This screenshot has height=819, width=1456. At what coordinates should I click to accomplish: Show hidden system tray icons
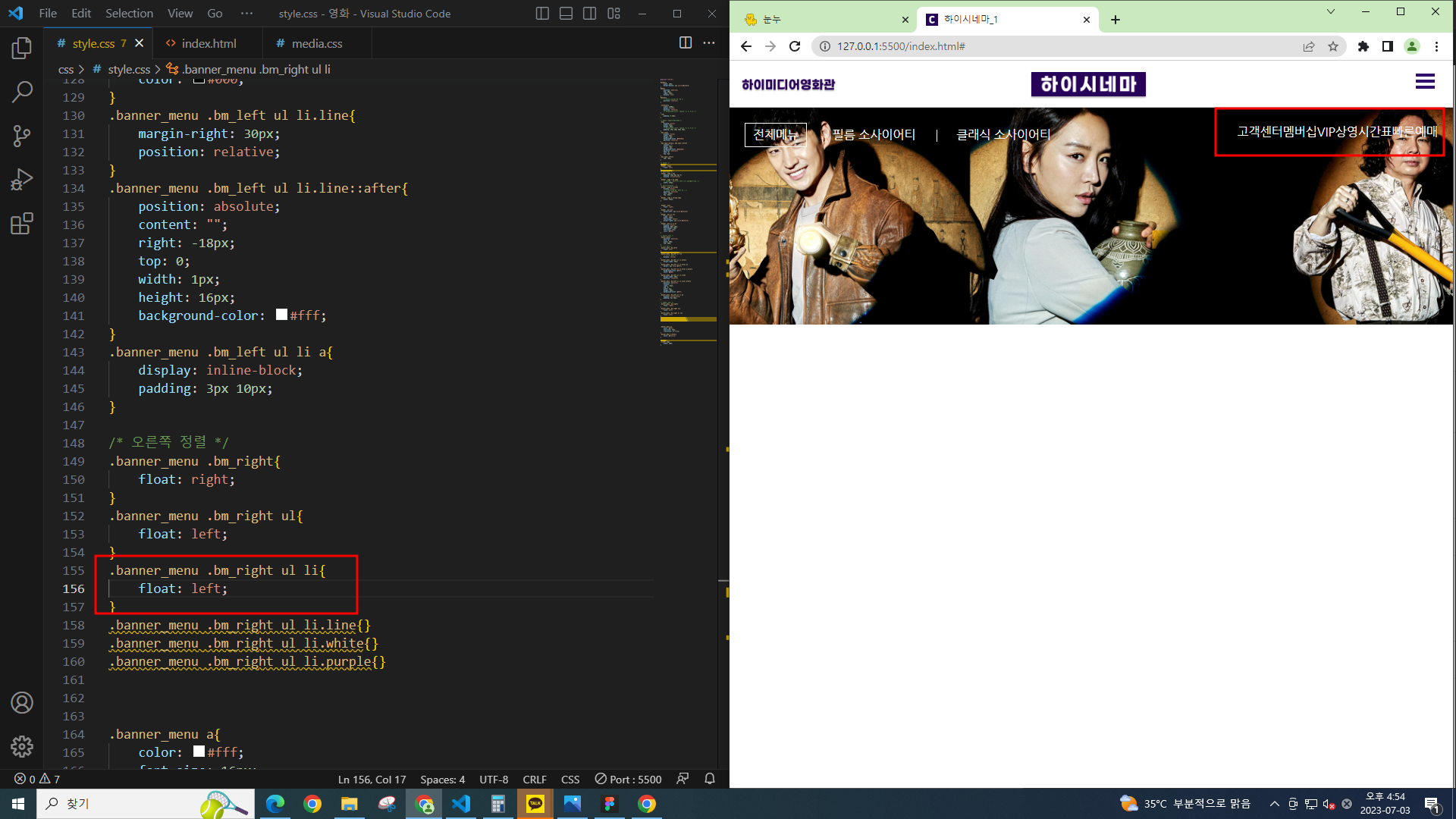tap(1275, 804)
